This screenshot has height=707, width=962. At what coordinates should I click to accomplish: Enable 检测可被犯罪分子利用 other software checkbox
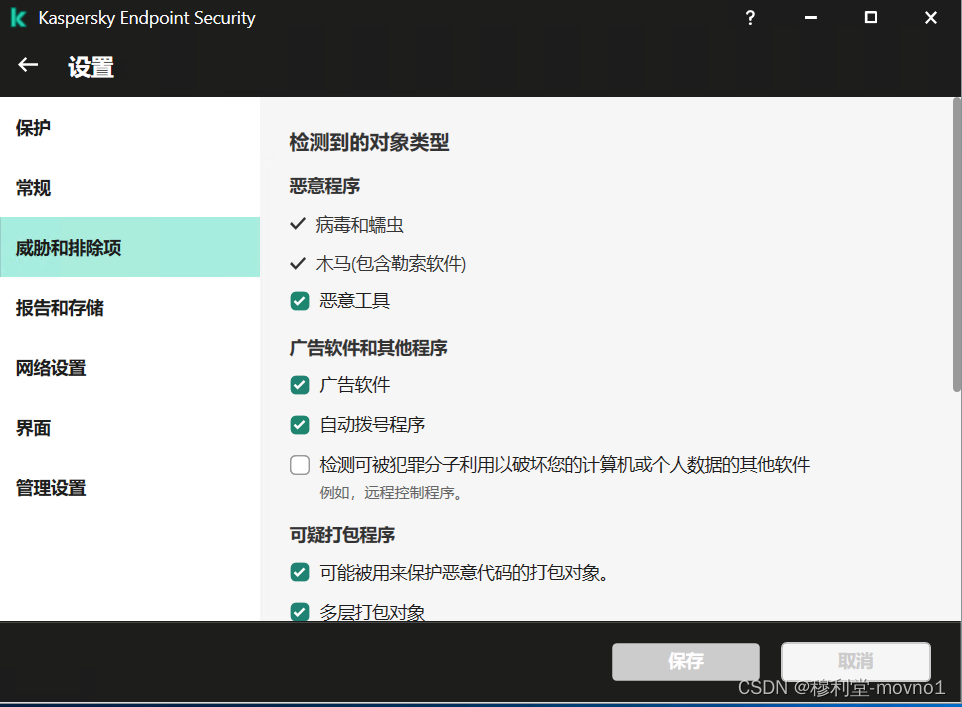(299, 465)
